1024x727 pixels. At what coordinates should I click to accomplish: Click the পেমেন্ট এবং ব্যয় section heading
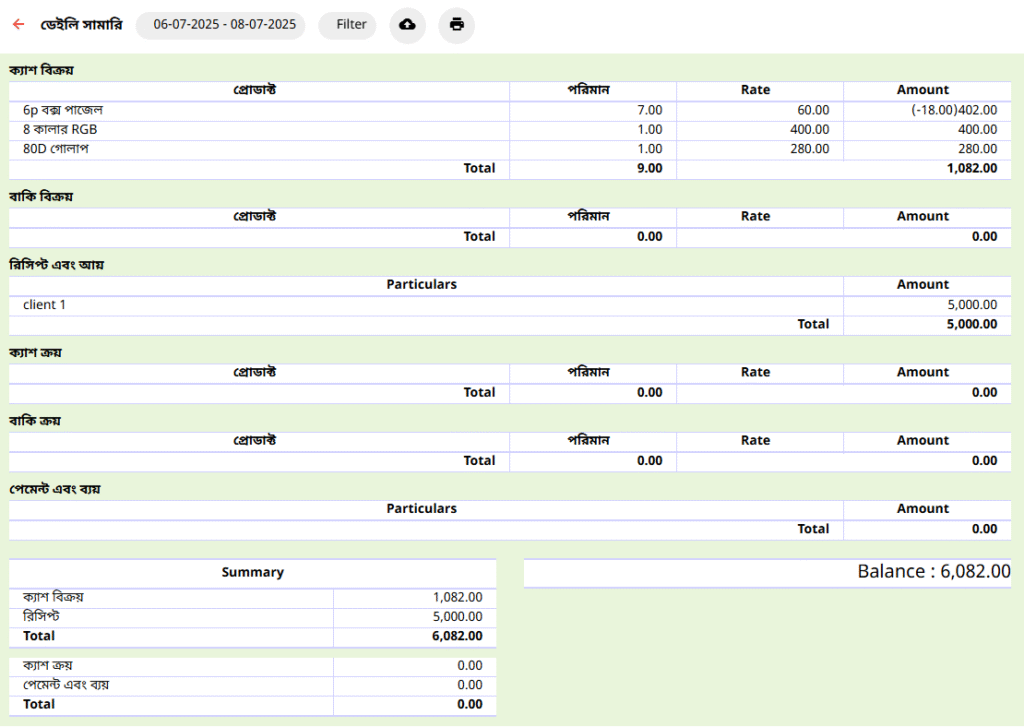[55, 489]
